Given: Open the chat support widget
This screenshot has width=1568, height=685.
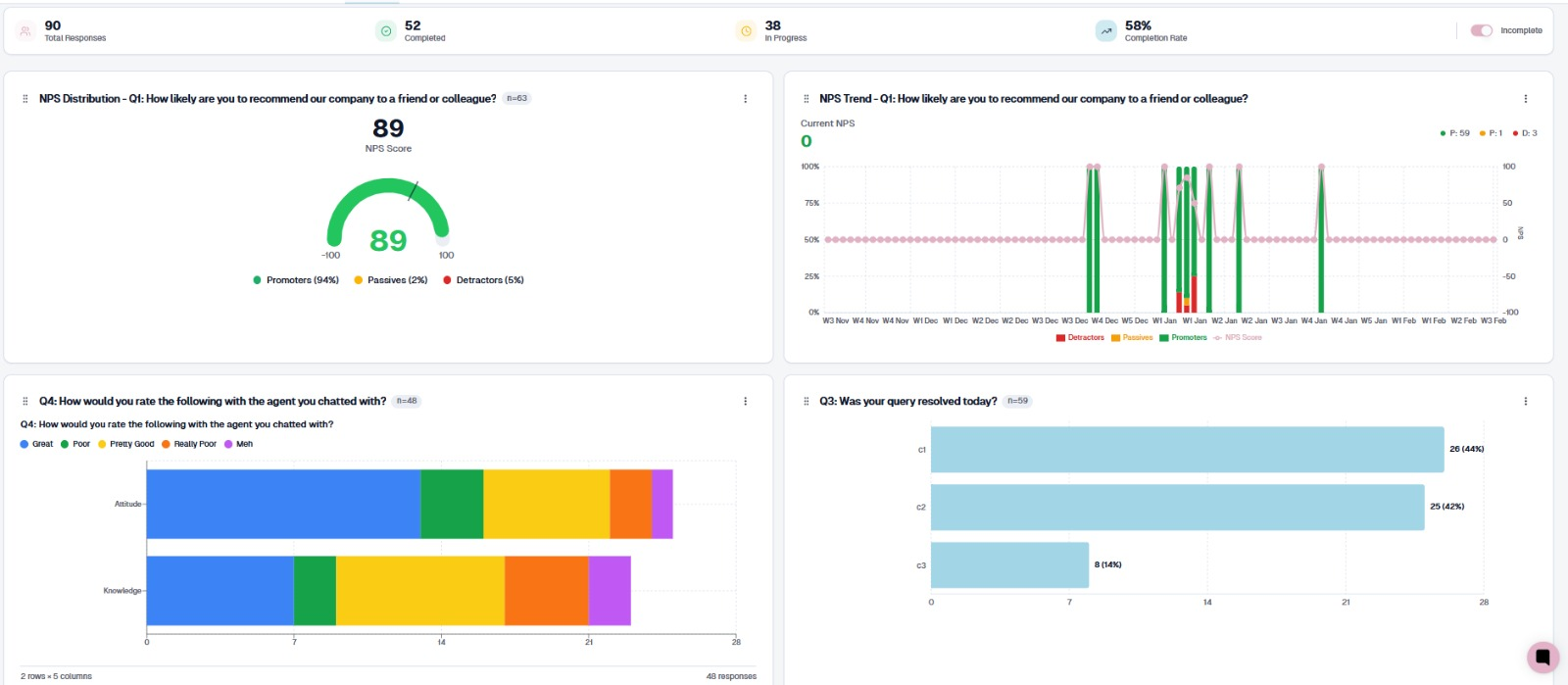Looking at the screenshot, I should [x=1543, y=657].
